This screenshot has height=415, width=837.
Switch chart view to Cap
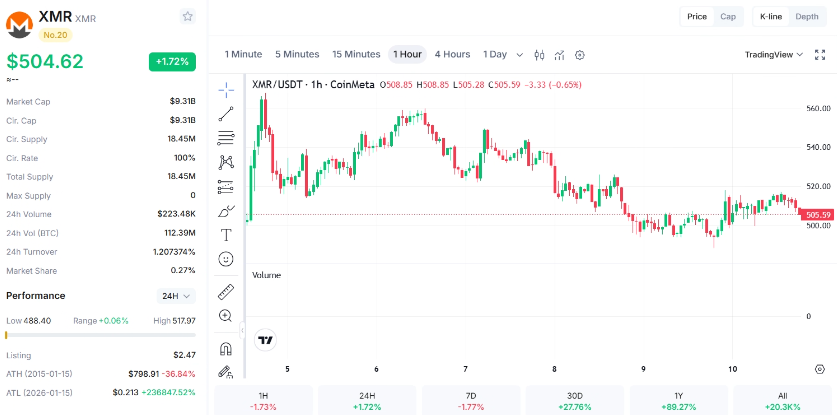click(728, 17)
